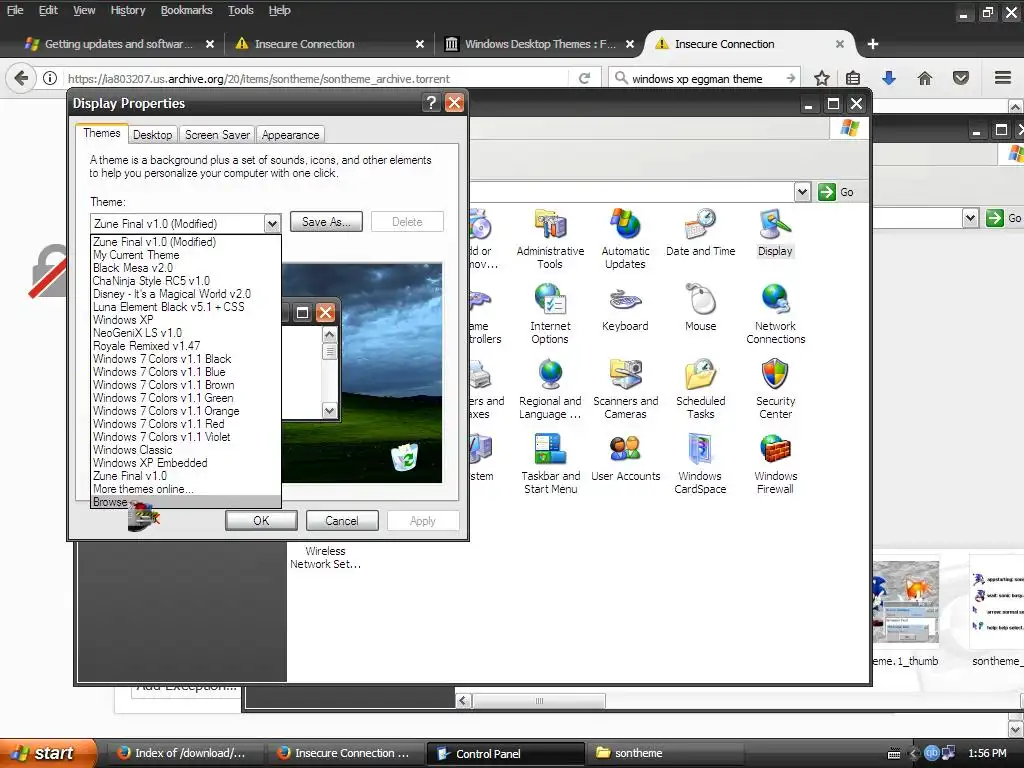Image resolution: width=1024 pixels, height=768 pixels.
Task: Open Wireless Network Setup item
Action: [x=325, y=557]
